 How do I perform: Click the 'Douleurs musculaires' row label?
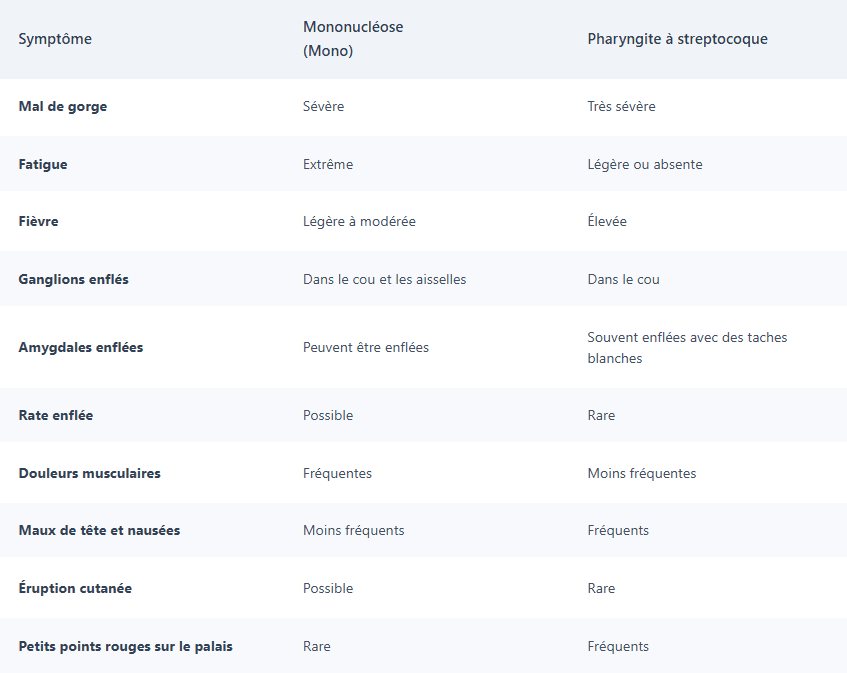coord(89,473)
